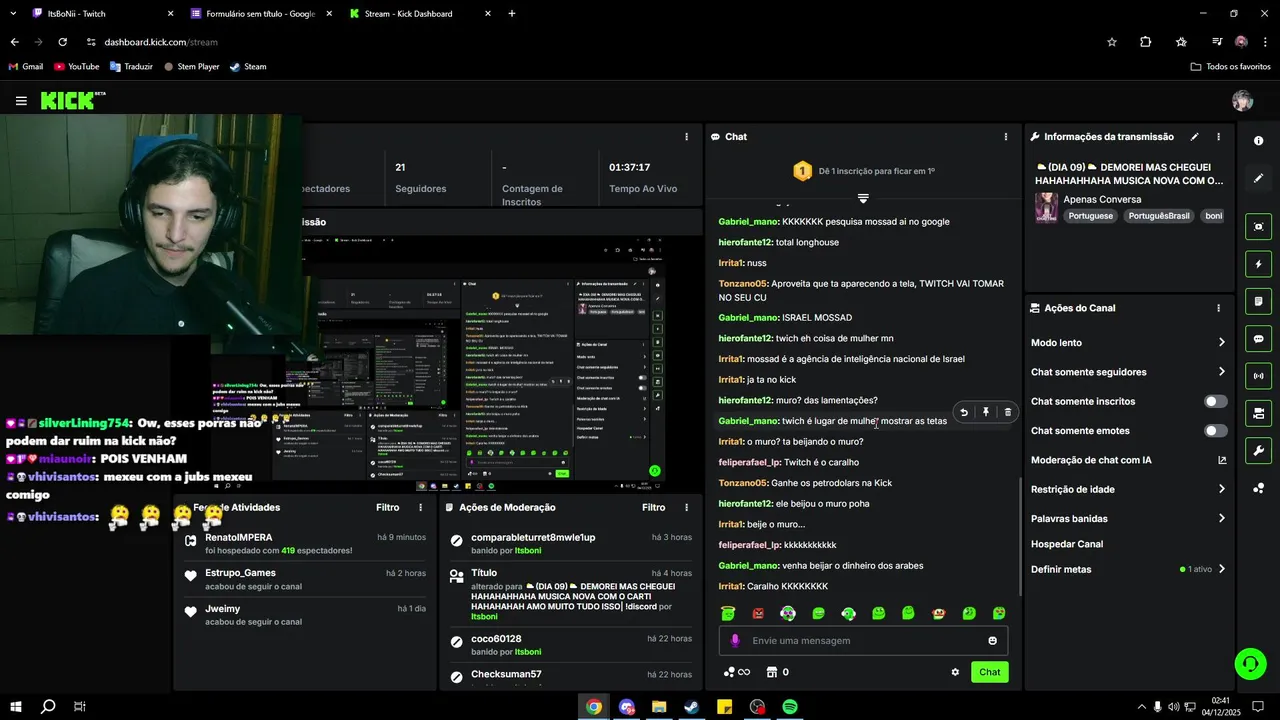Open Filtro in Feed de Atividades
The height and width of the screenshot is (720, 1280).
point(388,508)
